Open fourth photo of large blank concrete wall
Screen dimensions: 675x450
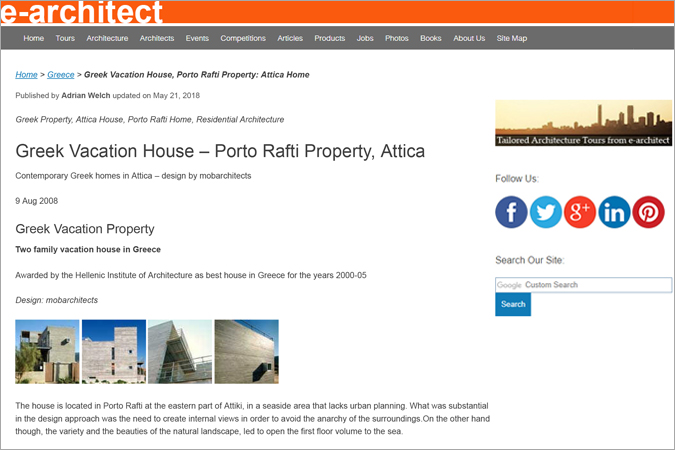(247, 351)
